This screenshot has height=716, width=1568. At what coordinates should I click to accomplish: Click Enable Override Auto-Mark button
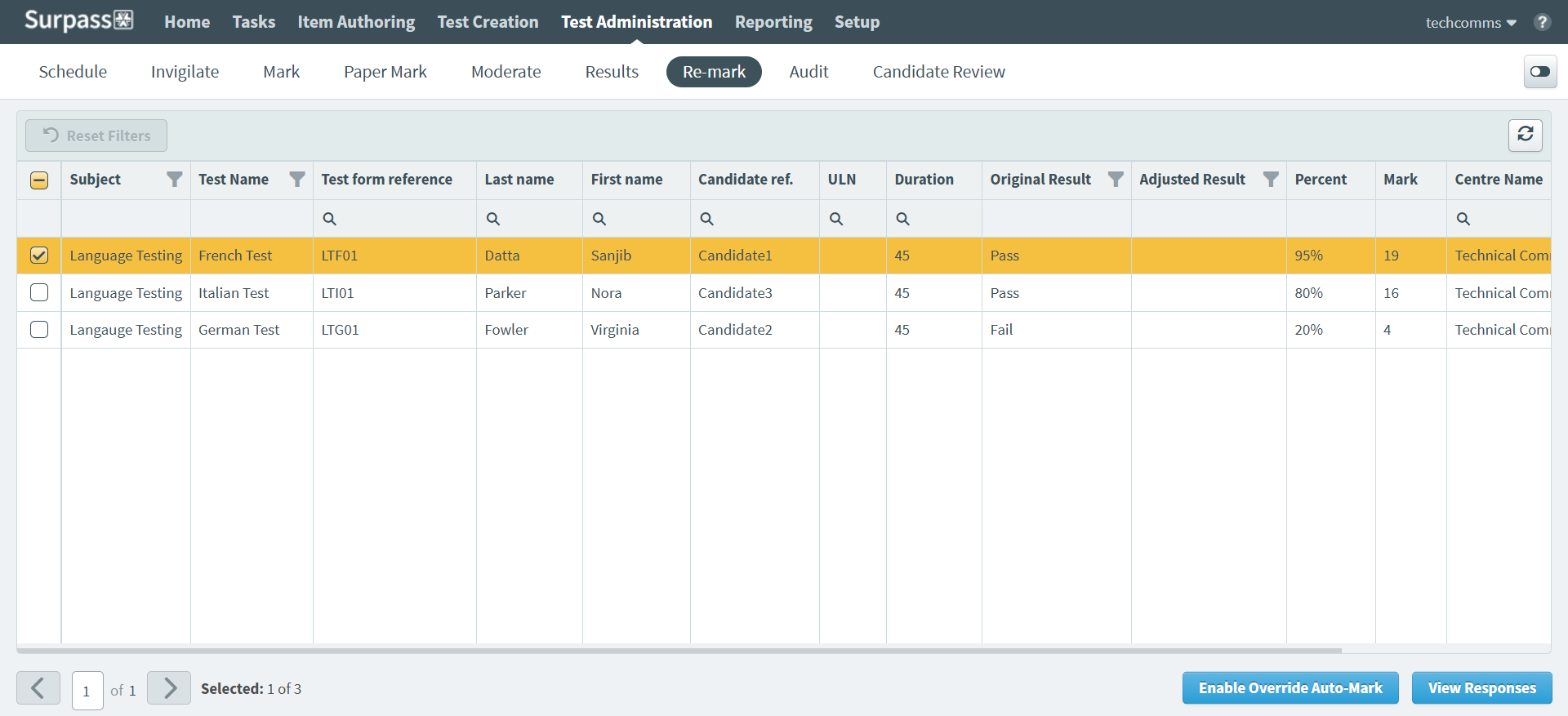(1290, 688)
